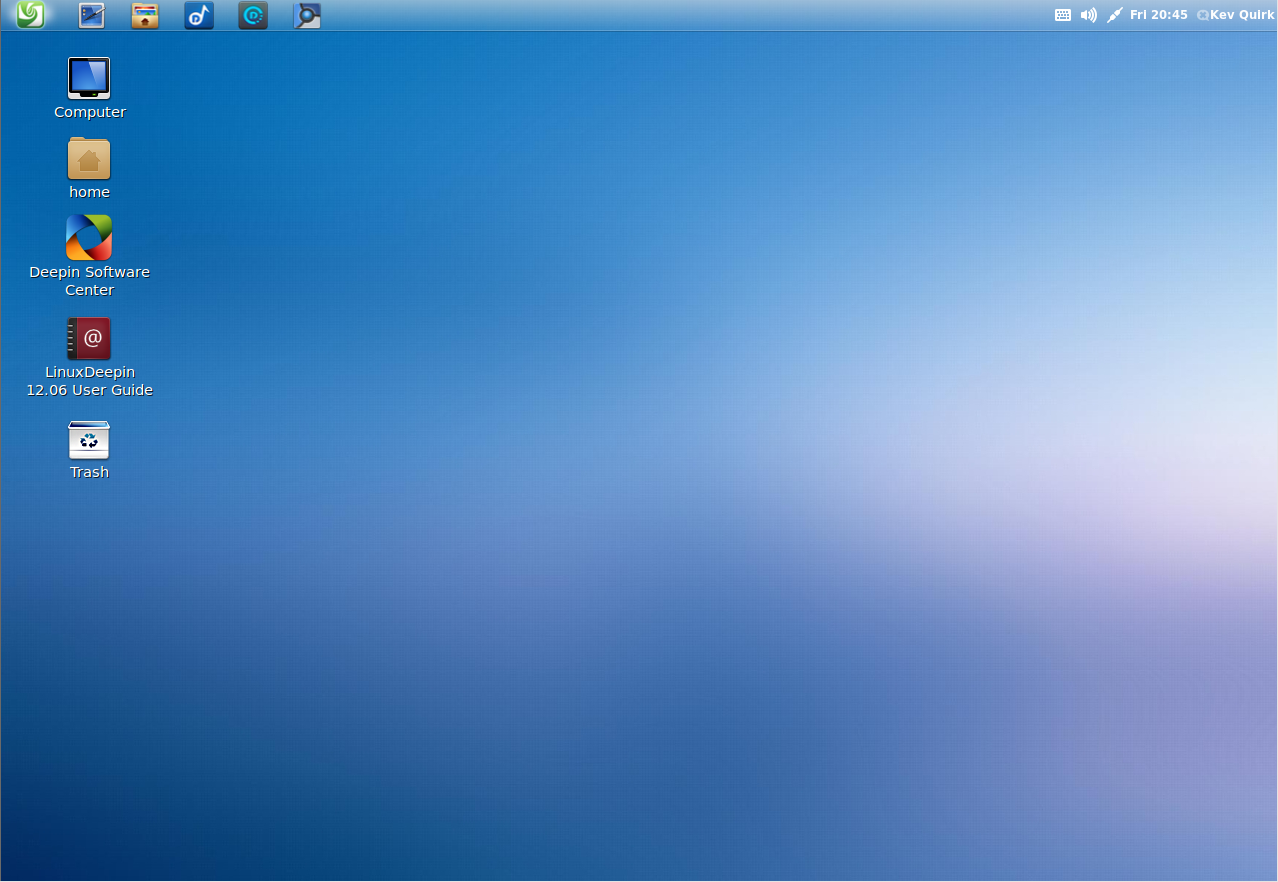Select the home folder desktop icon
The image size is (1278, 882).
pyautogui.click(x=89, y=158)
